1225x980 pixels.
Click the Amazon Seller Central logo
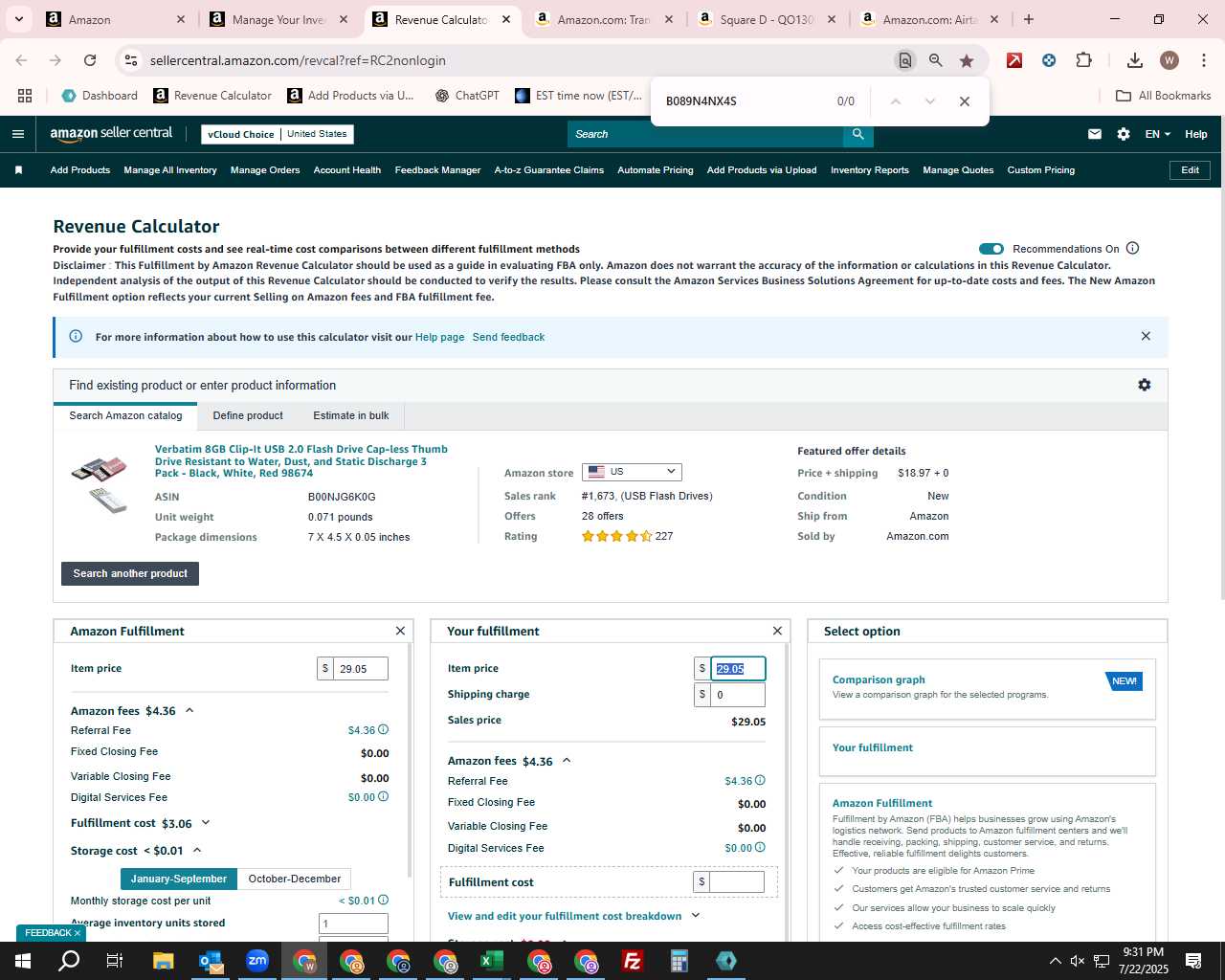coord(111,134)
